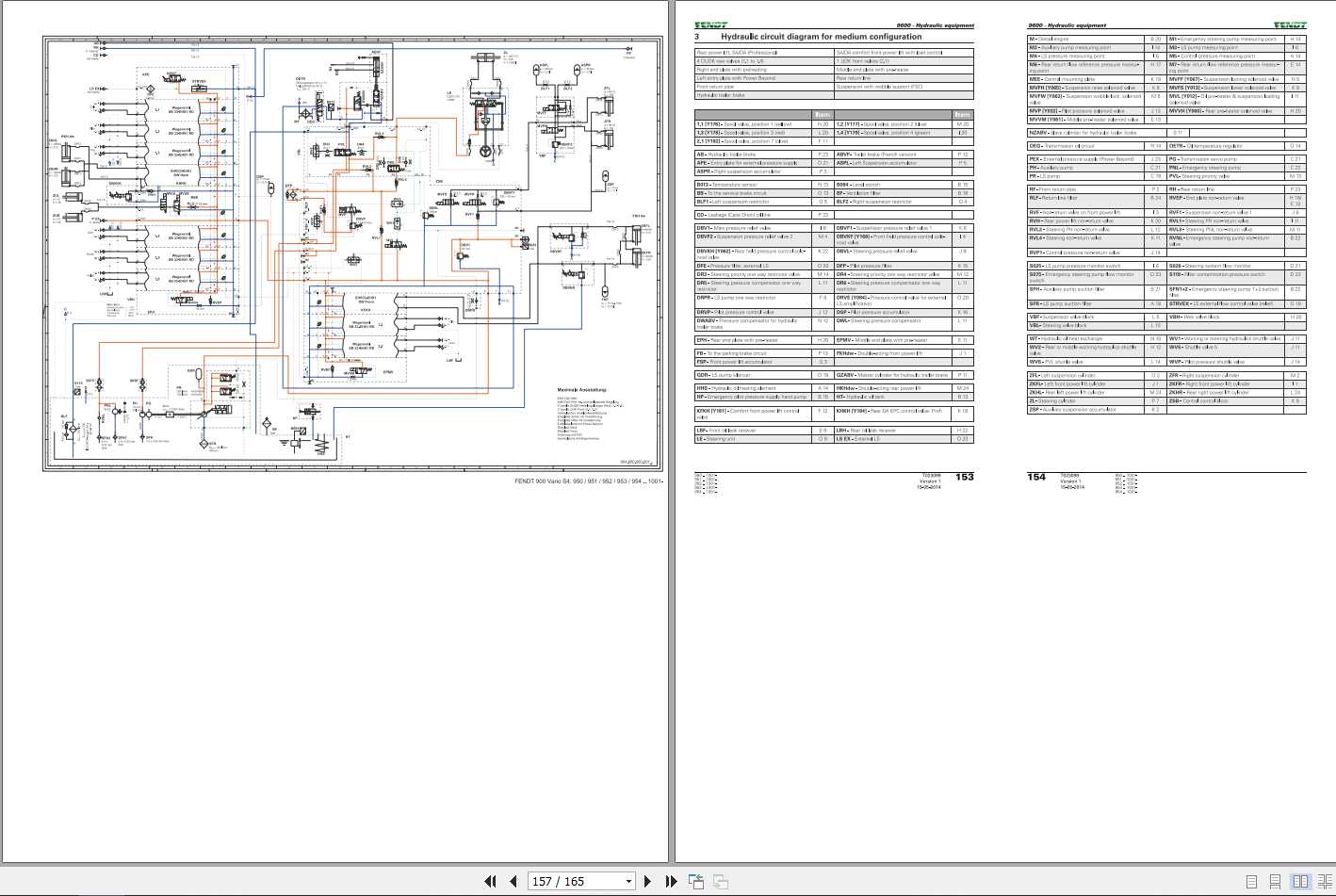Select the two-page continuous view icon

pyautogui.click(x=1324, y=880)
